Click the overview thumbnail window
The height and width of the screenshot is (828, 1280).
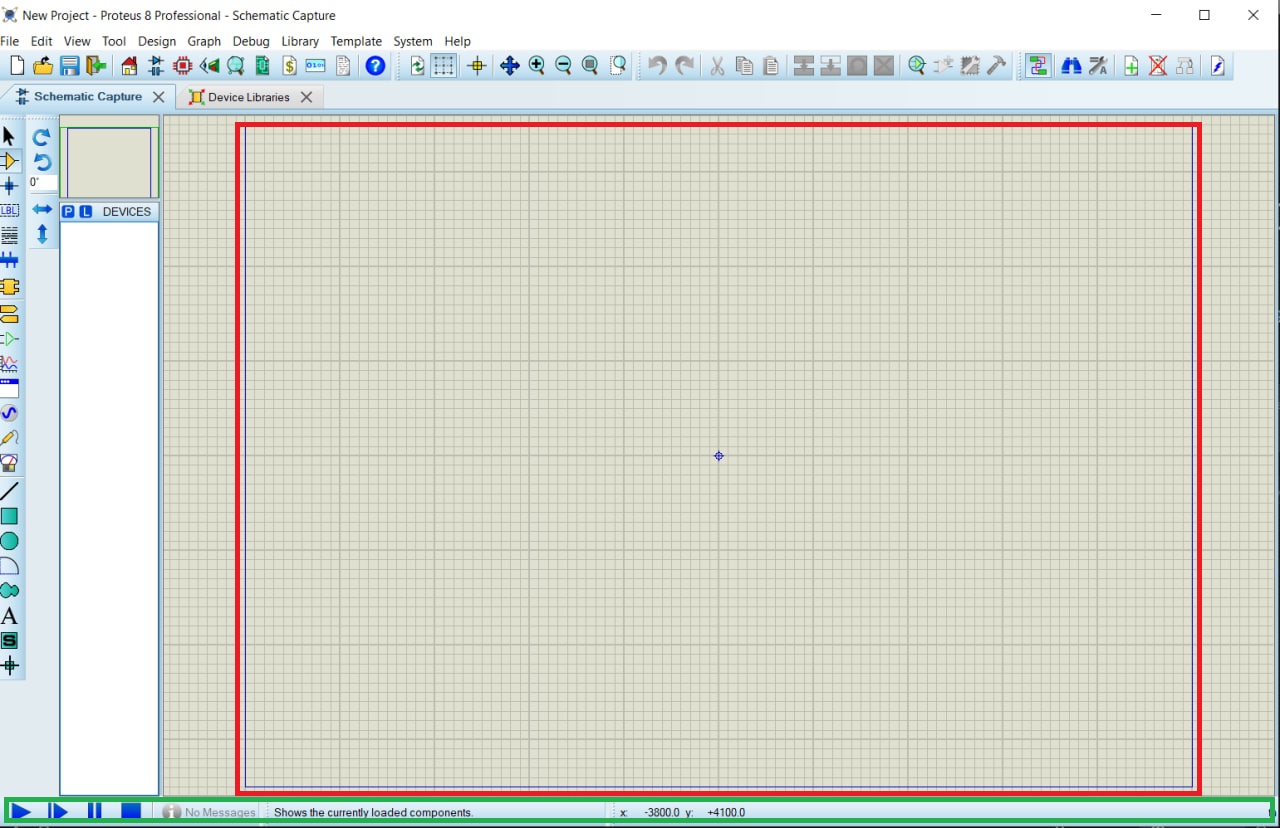click(109, 161)
